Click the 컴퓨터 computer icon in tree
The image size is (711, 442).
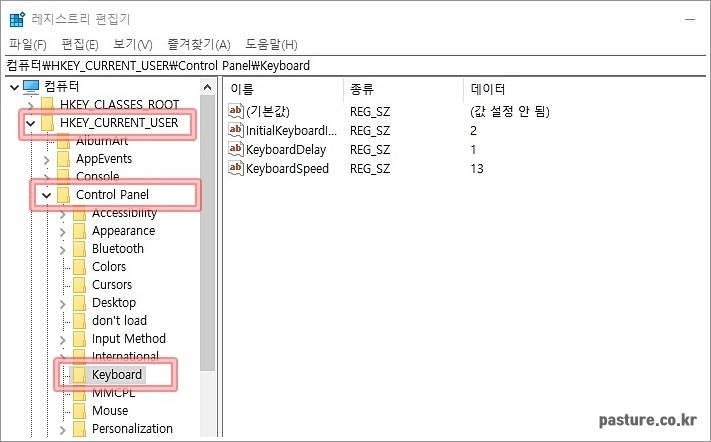tap(31, 87)
